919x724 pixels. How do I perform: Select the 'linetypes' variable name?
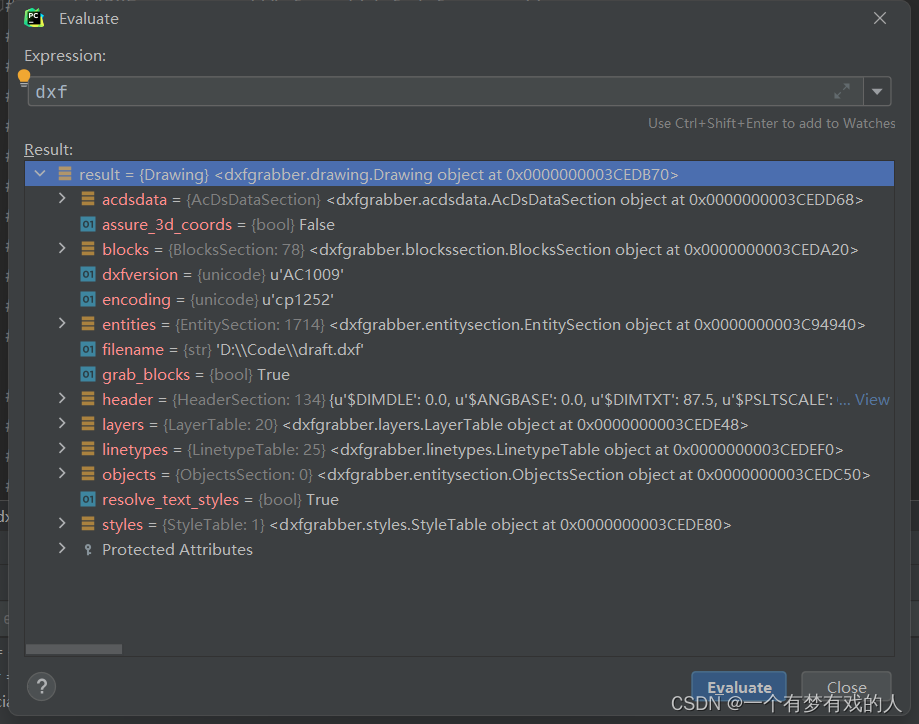pyautogui.click(x=135, y=450)
